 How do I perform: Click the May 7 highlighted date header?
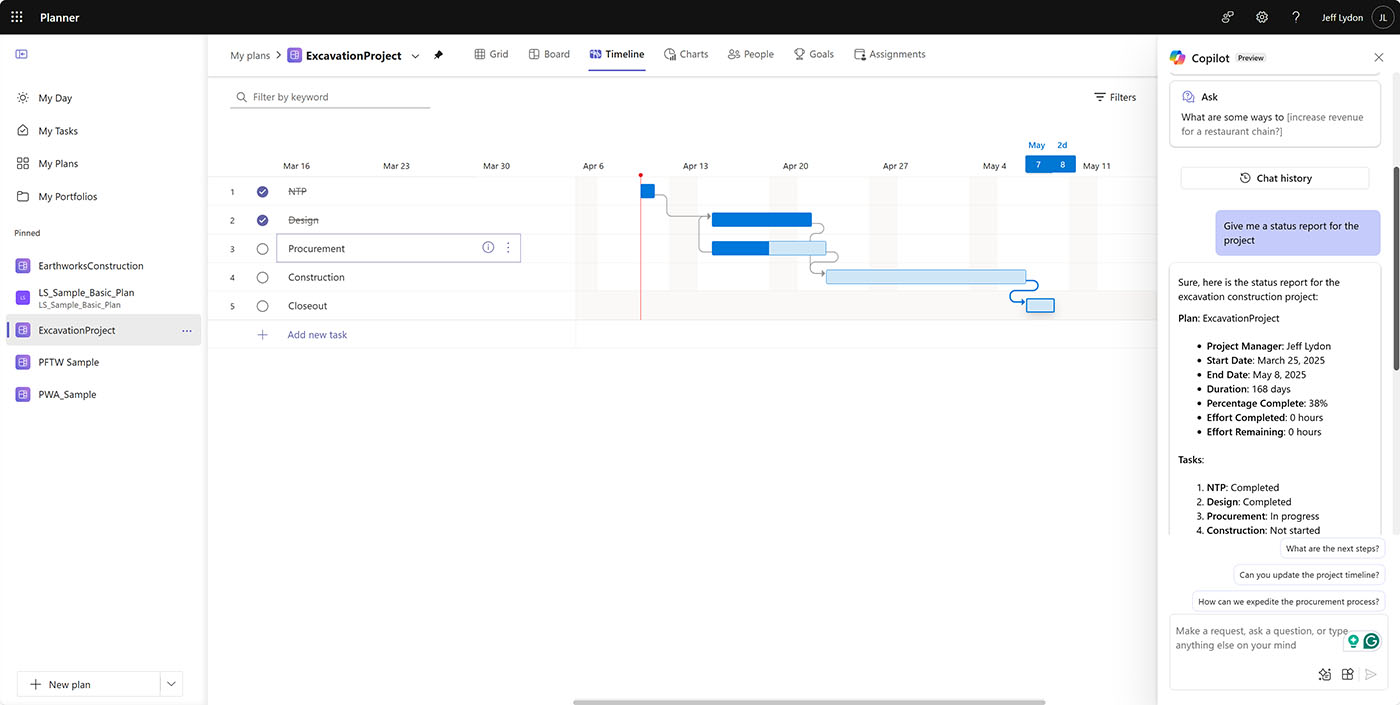[x=1038, y=164]
